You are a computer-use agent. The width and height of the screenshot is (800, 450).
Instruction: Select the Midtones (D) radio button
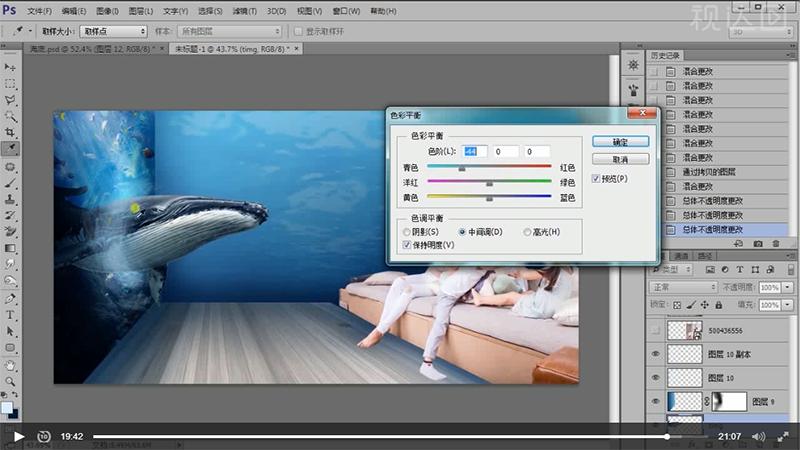[x=462, y=232]
